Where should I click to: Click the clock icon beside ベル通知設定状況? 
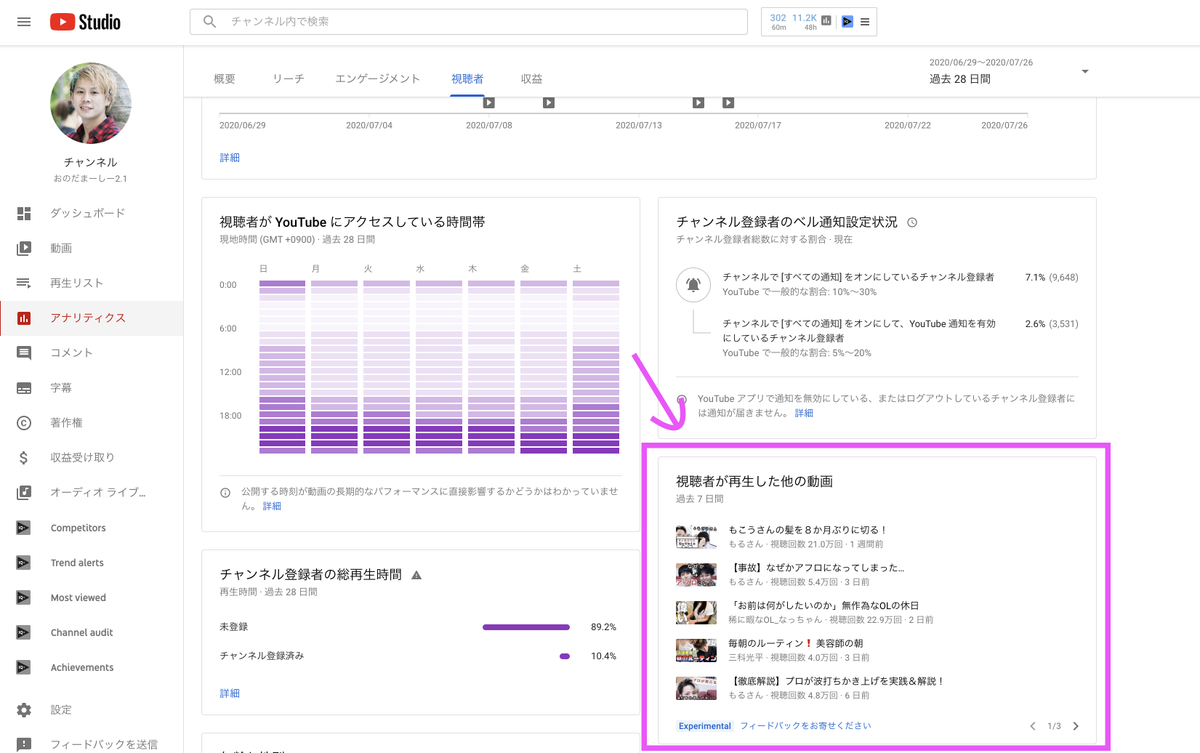coord(912,222)
